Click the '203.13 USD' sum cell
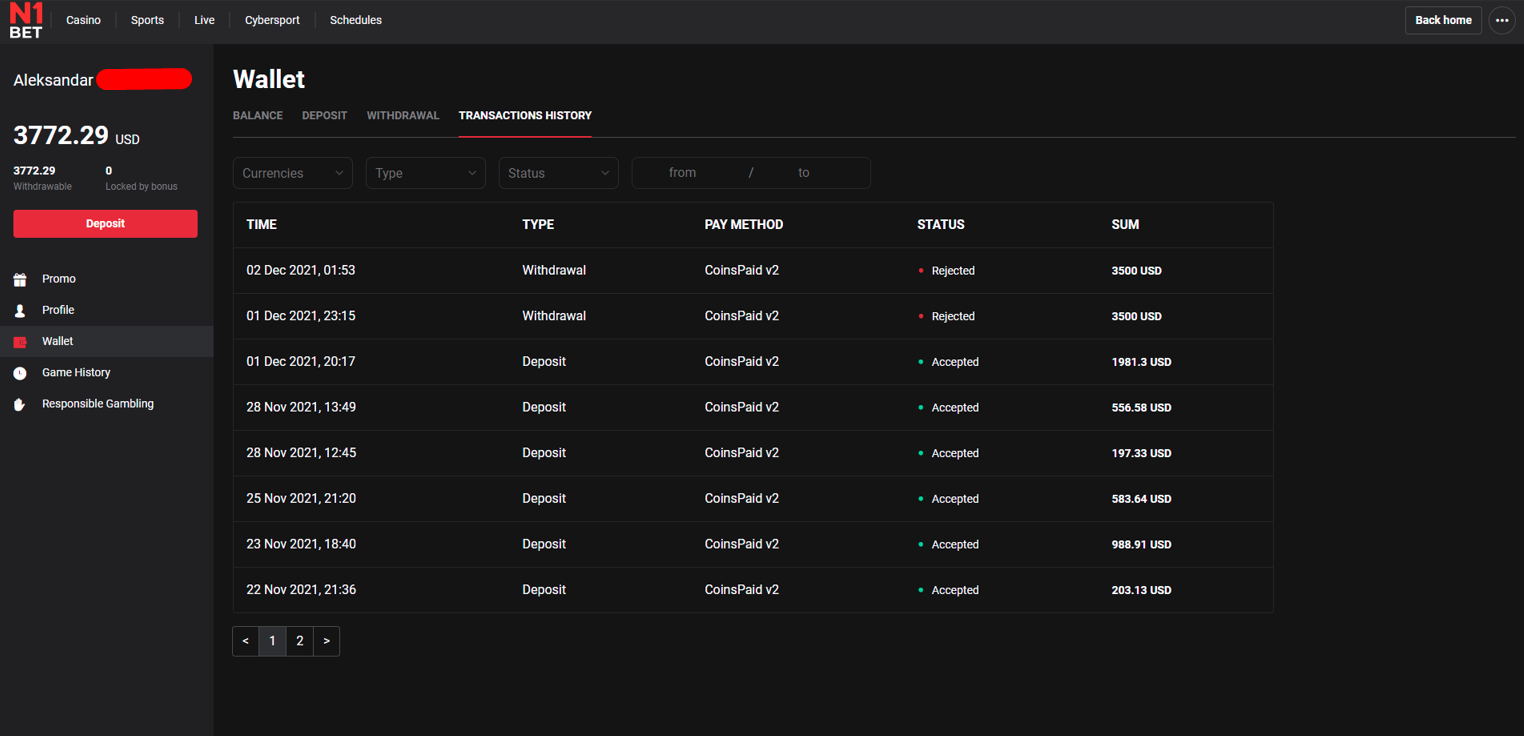This screenshot has width=1524, height=736. tap(1141, 590)
